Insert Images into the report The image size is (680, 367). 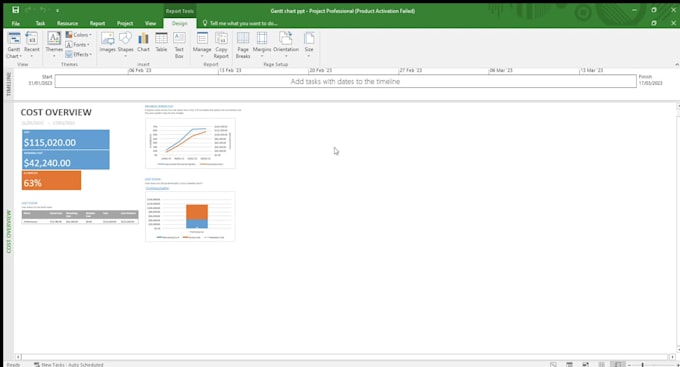pos(107,43)
